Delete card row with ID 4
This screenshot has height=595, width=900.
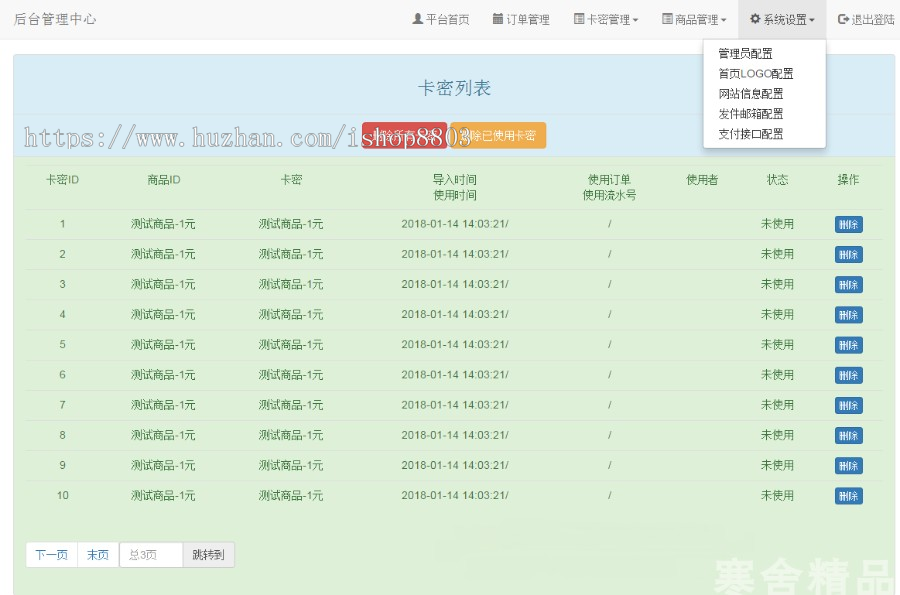click(x=848, y=315)
